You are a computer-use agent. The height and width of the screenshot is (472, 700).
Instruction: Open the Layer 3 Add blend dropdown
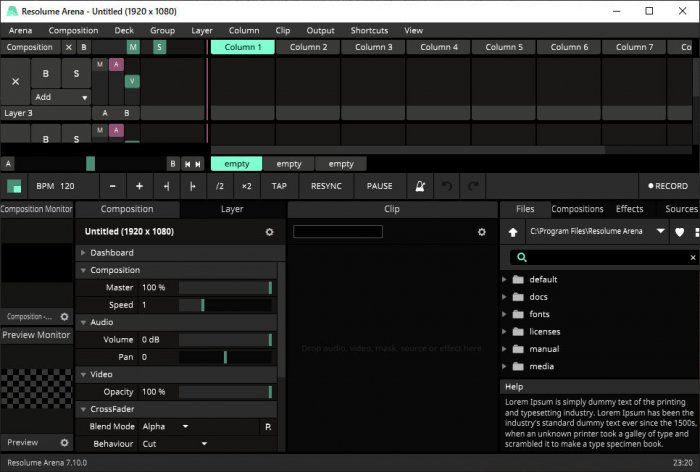click(x=61, y=97)
